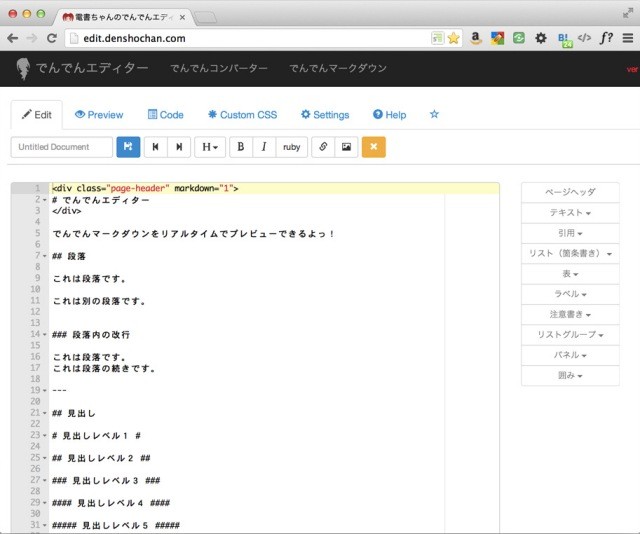This screenshot has width=640, height=534.
Task: Expand the ラベル dropdown
Action: [x=570, y=294]
